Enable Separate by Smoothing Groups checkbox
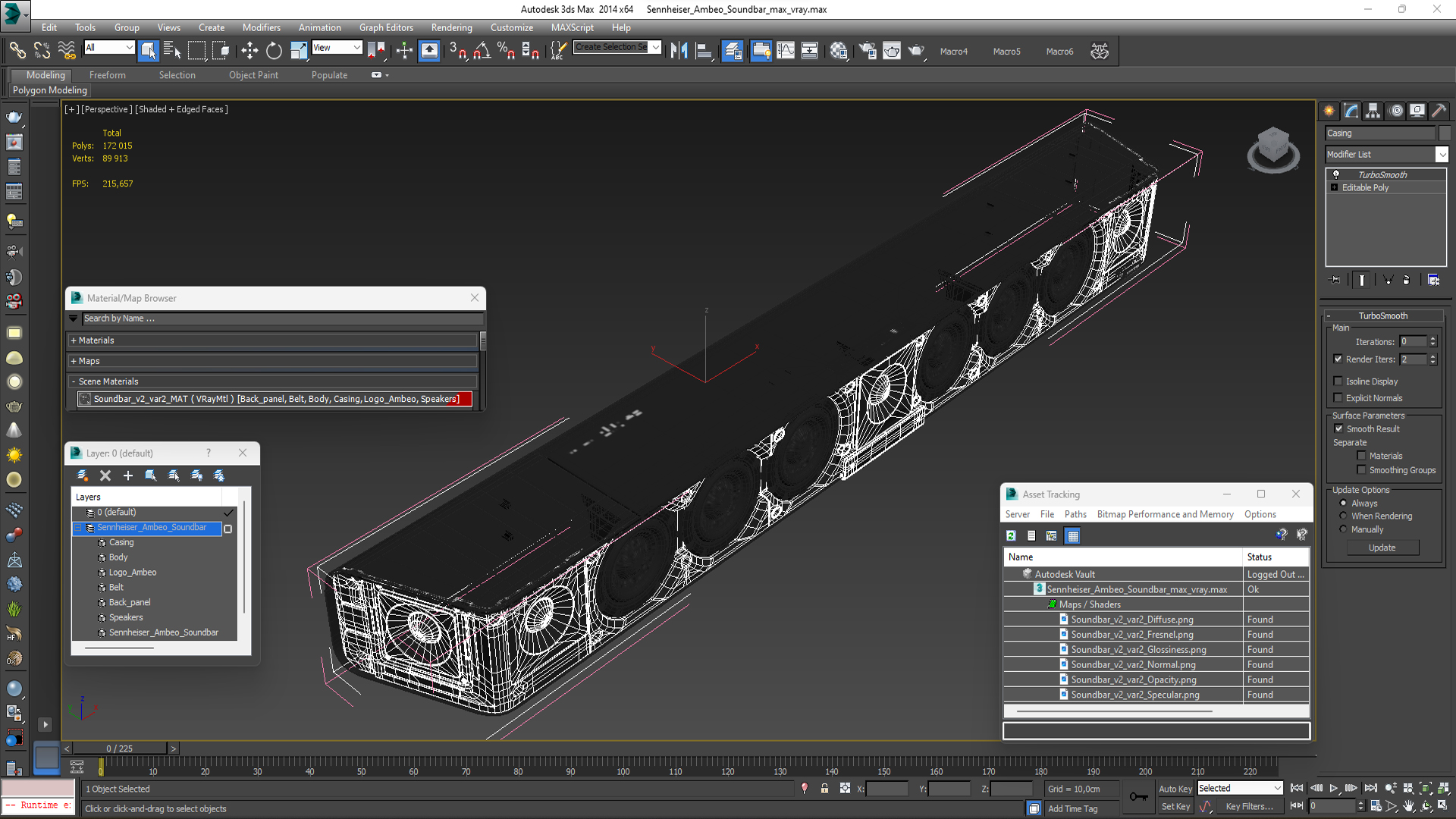 (1361, 470)
